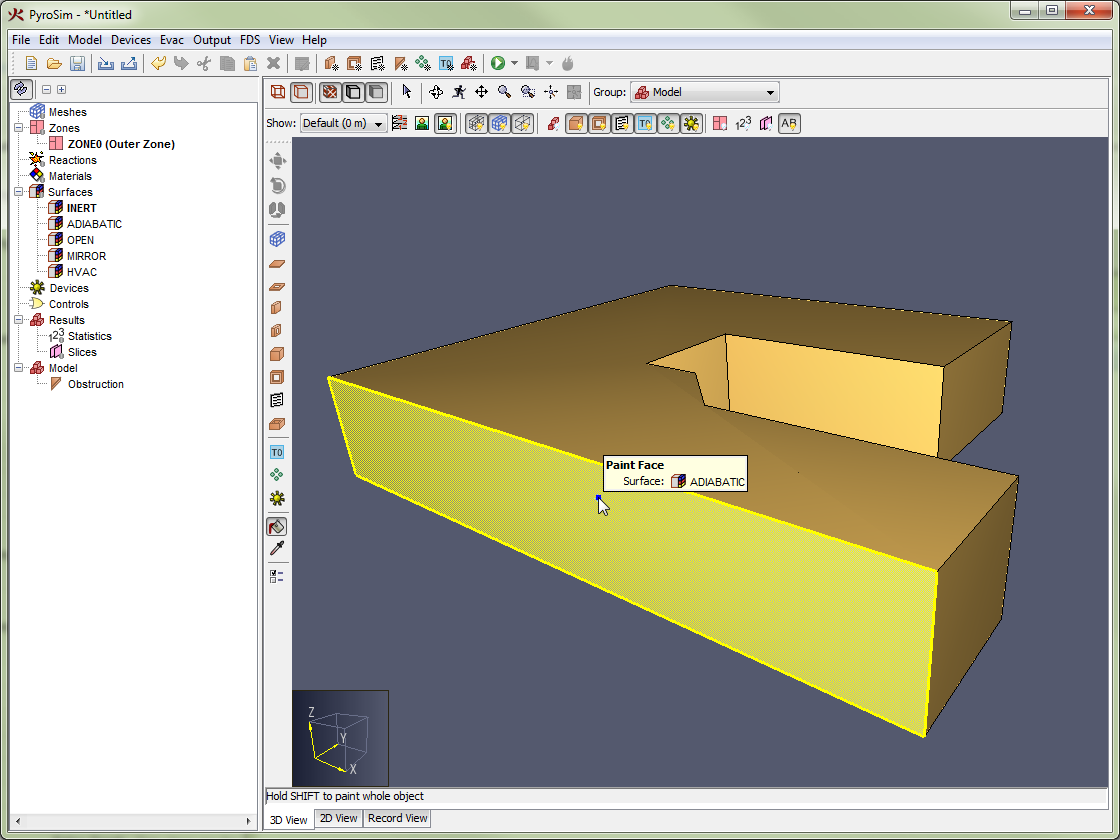Select the Statistics tree item
This screenshot has height=840, width=1120.
[x=90, y=336]
